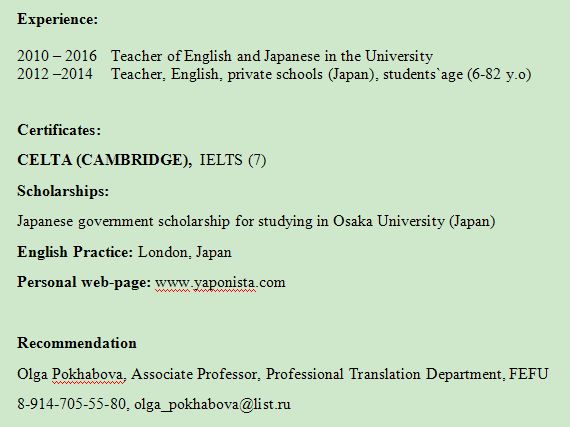Click the IELTS (7) text
This screenshot has height=427, width=570.
(233, 160)
